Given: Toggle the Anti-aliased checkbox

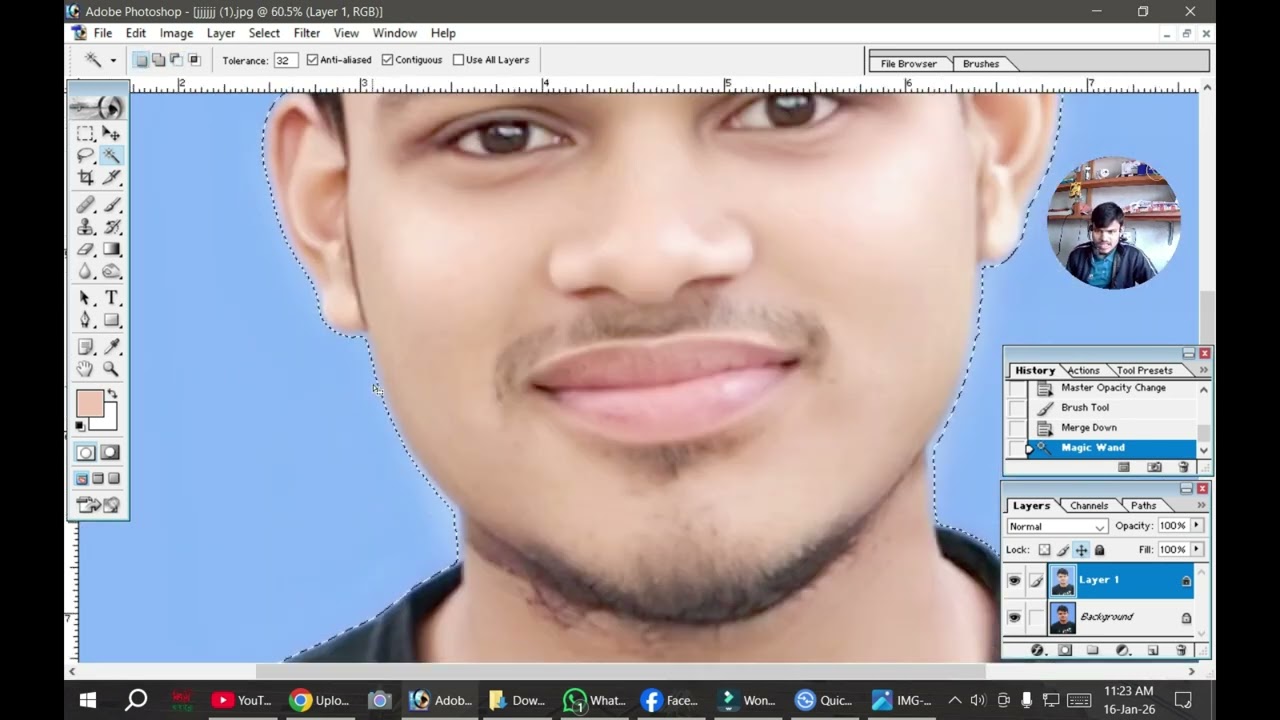Looking at the screenshot, I should point(312,60).
